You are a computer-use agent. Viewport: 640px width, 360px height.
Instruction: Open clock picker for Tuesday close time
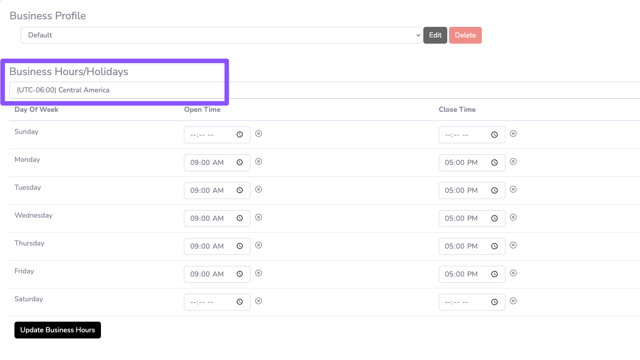pos(494,190)
